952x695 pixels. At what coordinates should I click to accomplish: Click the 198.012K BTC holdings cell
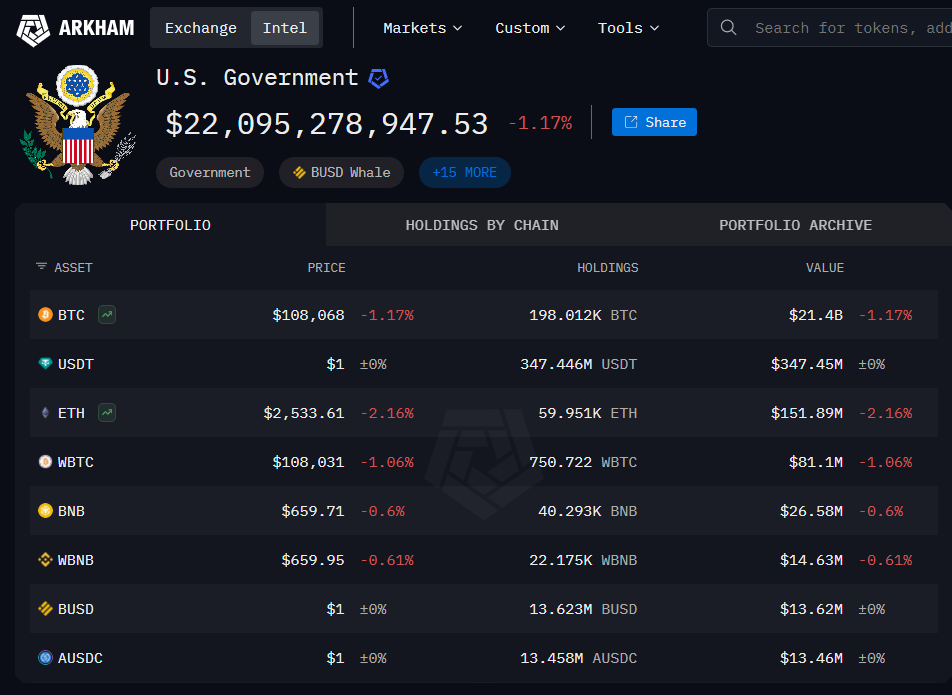[583, 315]
